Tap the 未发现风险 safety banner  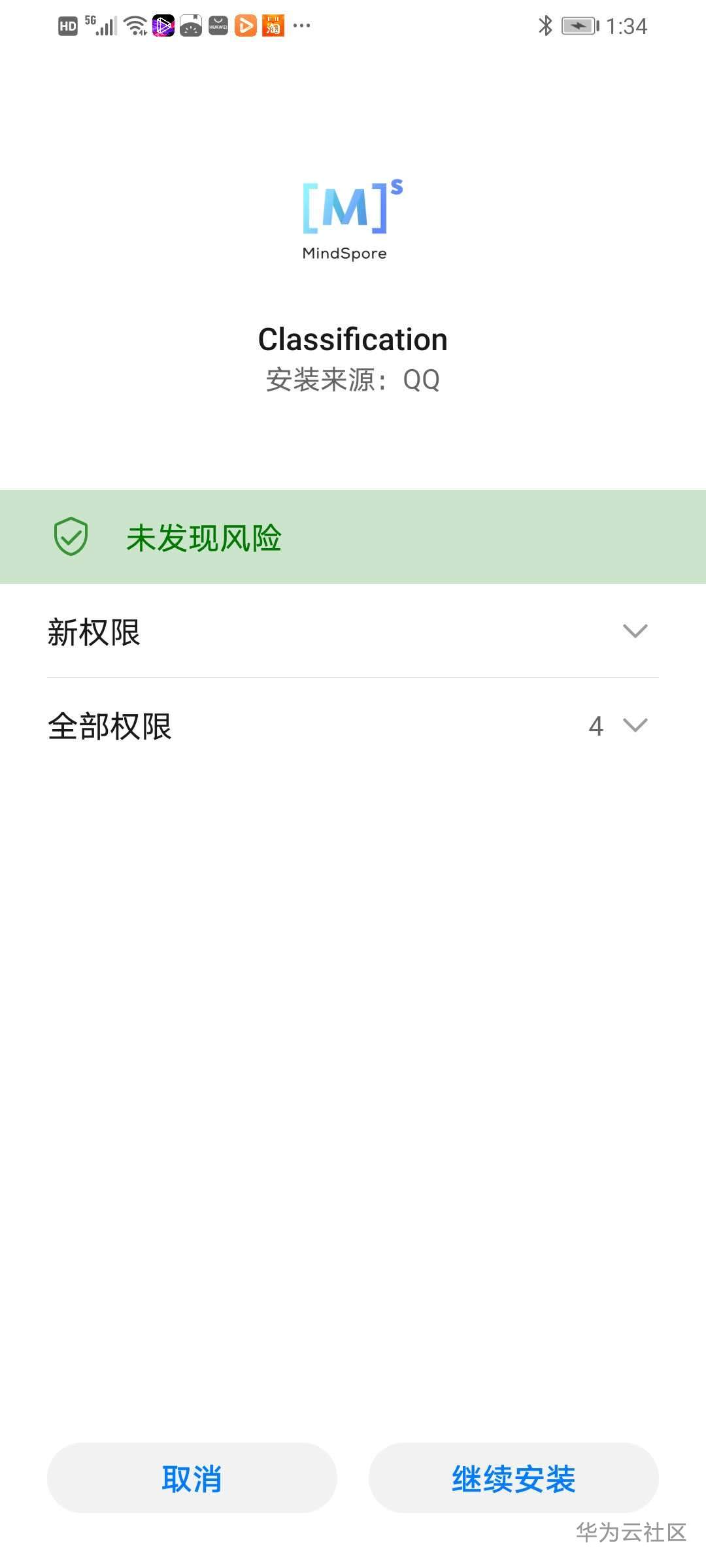[353, 536]
